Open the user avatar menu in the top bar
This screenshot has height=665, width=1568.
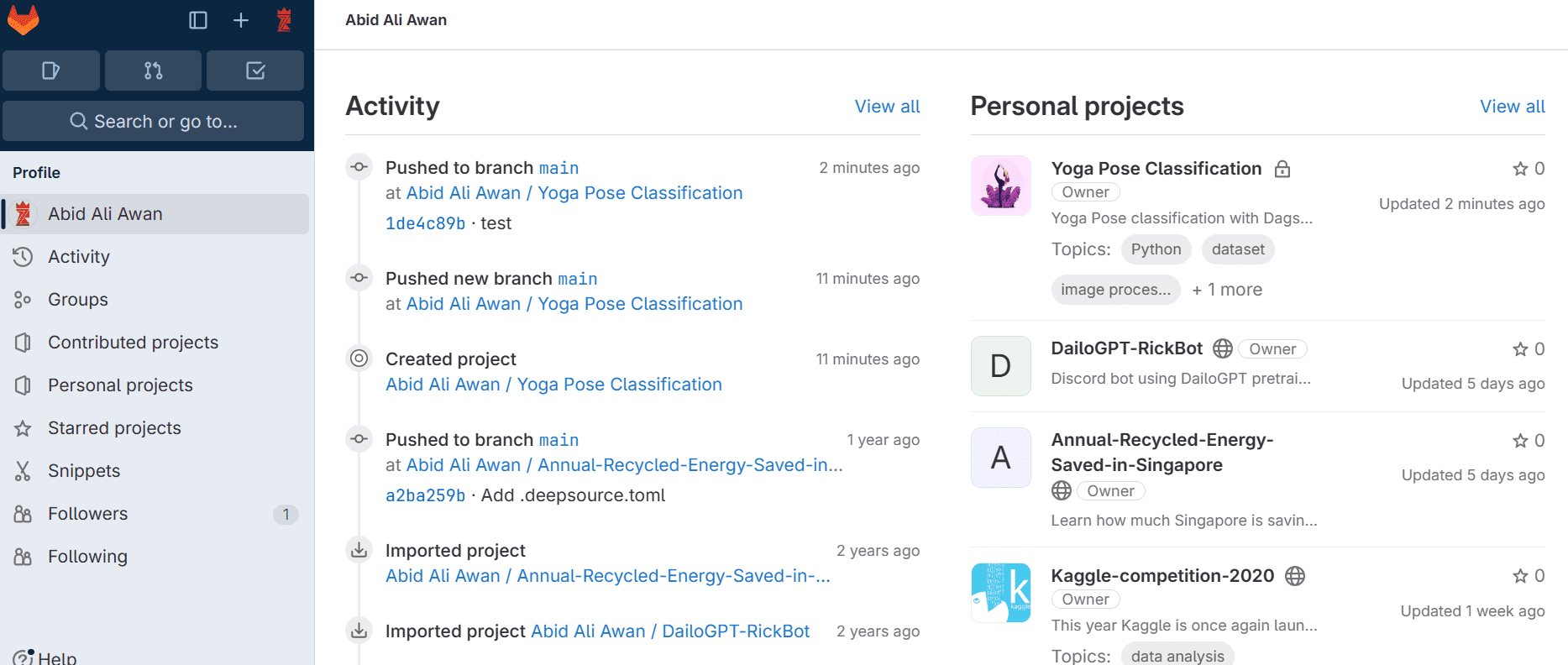[x=284, y=20]
